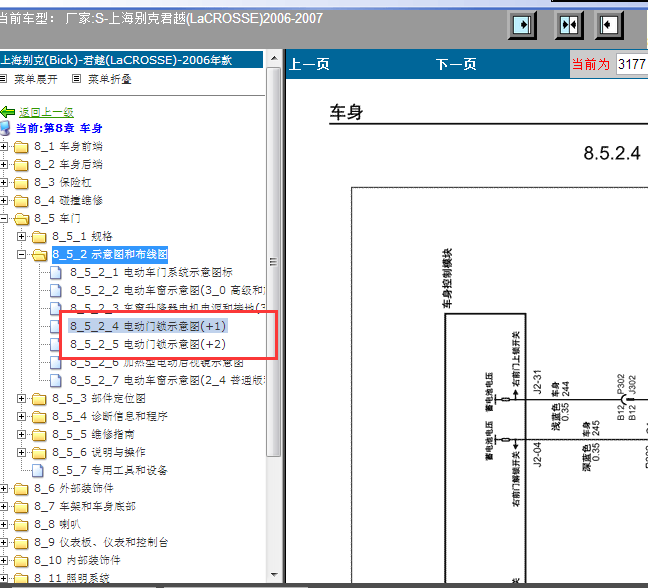
Task: Go to previous page with 上一页
Action: [x=309, y=64]
